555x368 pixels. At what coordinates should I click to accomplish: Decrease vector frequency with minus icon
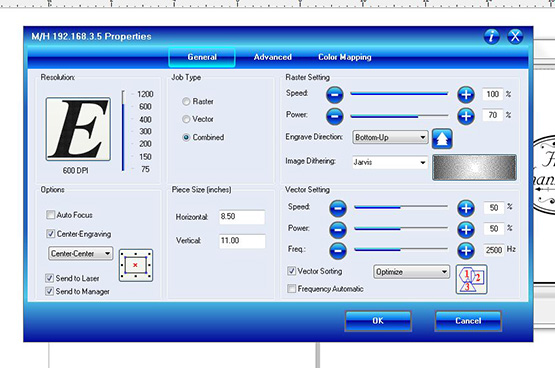coord(338,251)
